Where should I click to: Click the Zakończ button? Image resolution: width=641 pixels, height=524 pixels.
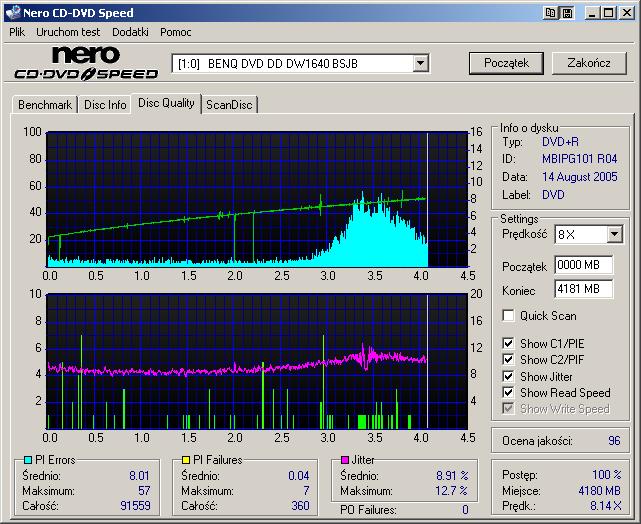(x=589, y=63)
